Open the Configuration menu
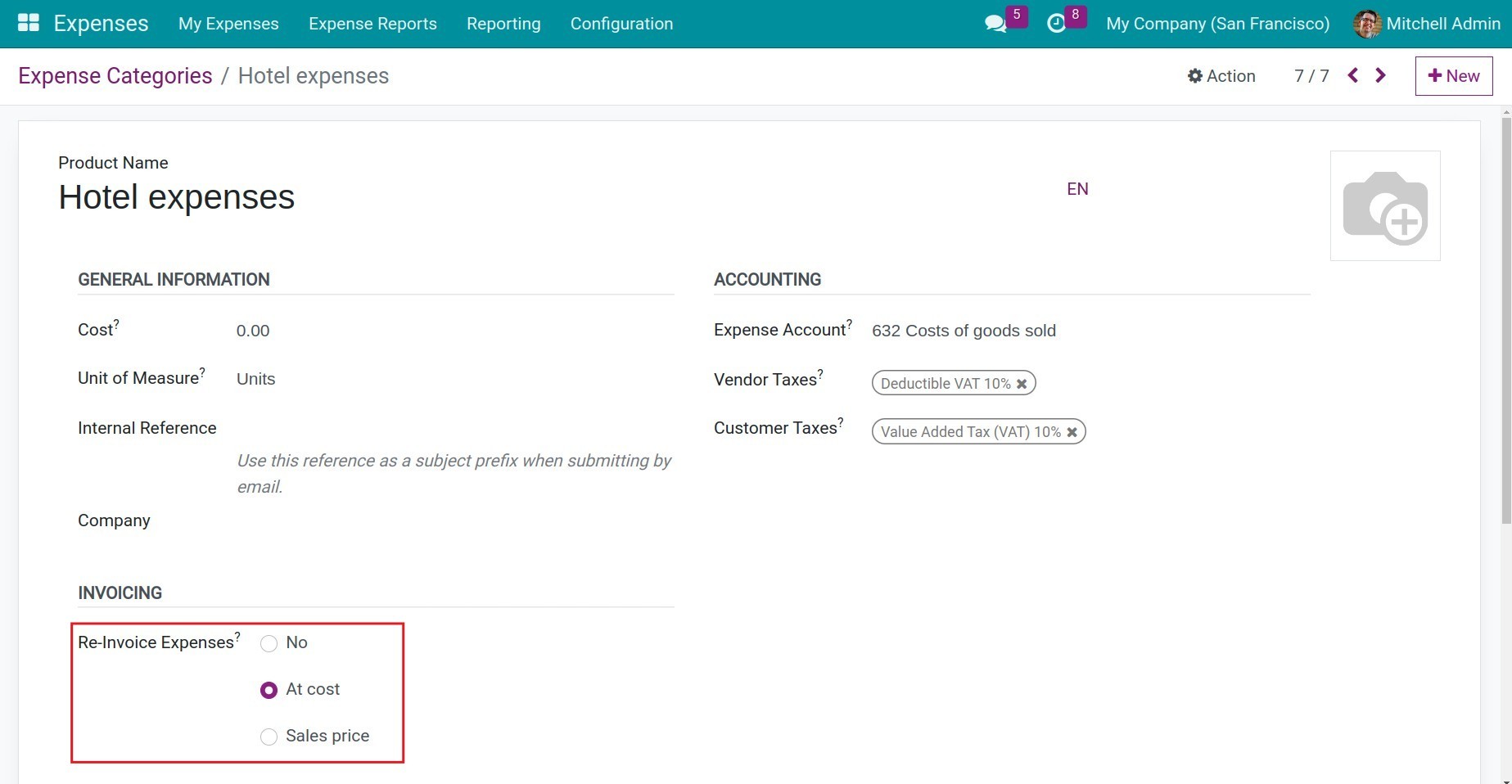1512x784 pixels. pos(621,24)
